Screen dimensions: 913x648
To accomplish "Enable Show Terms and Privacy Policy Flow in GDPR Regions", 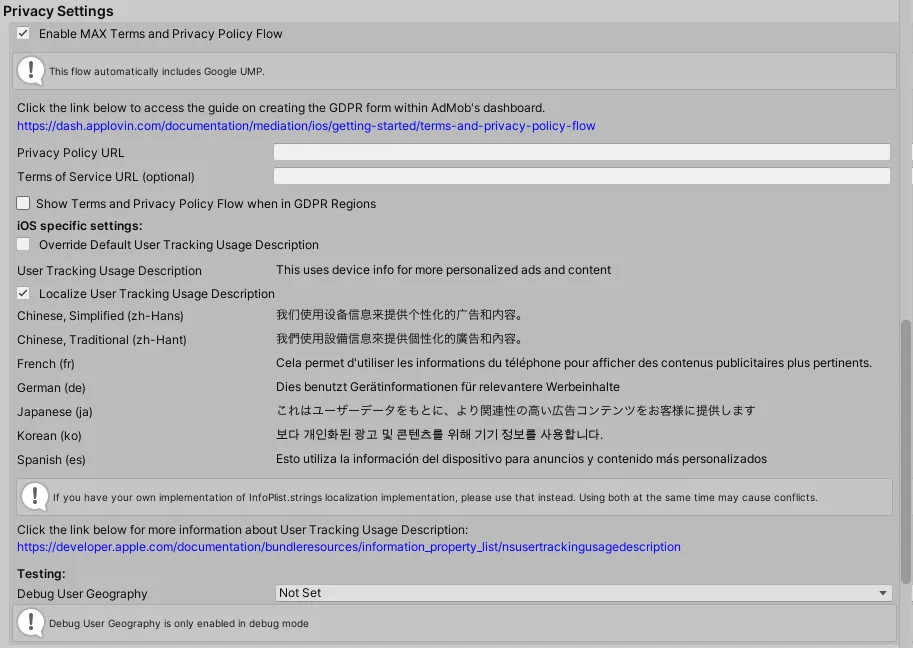I will tap(23, 203).
